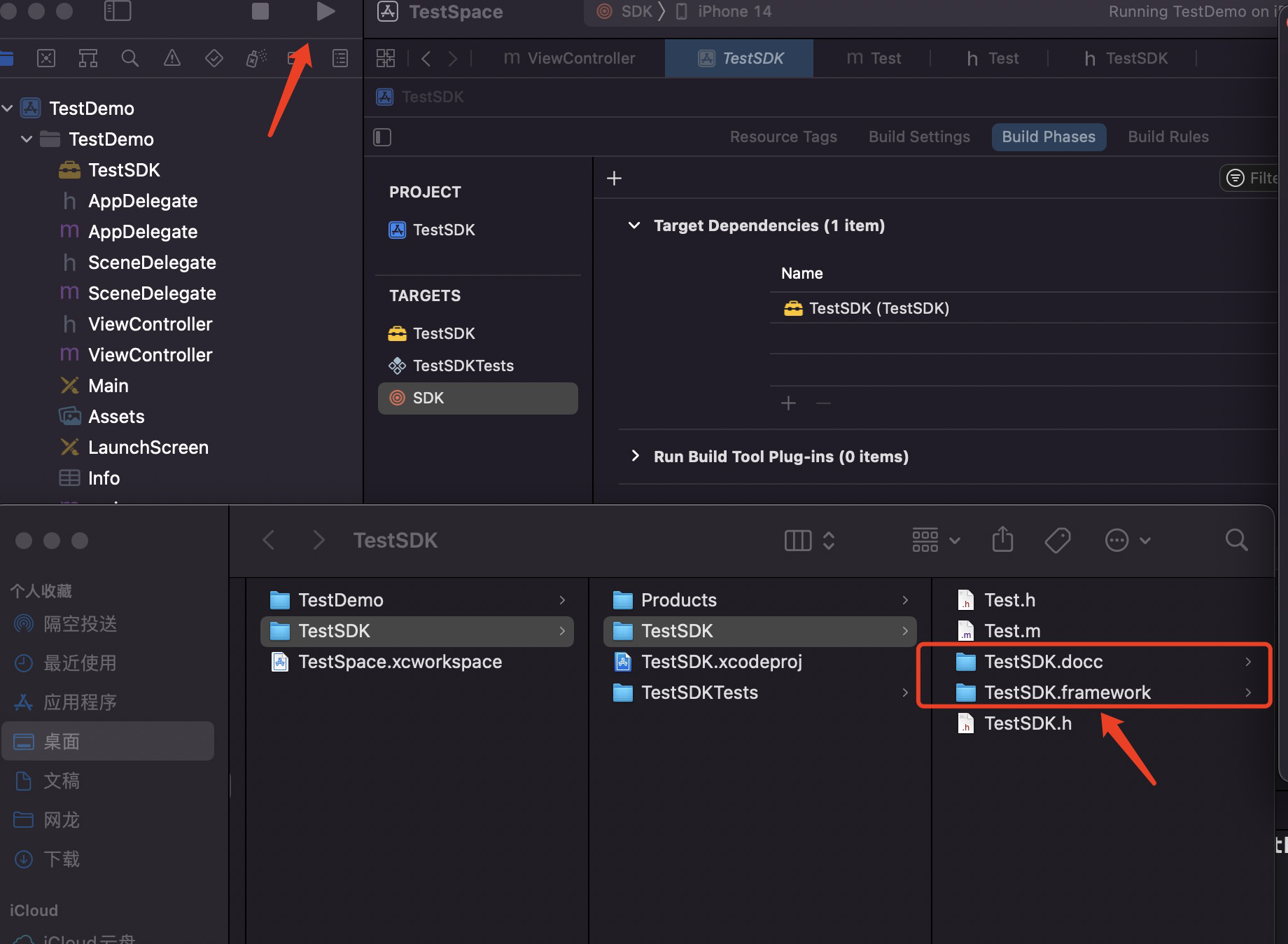
Task: Open the Symbol navigator icon
Action: tap(88, 58)
